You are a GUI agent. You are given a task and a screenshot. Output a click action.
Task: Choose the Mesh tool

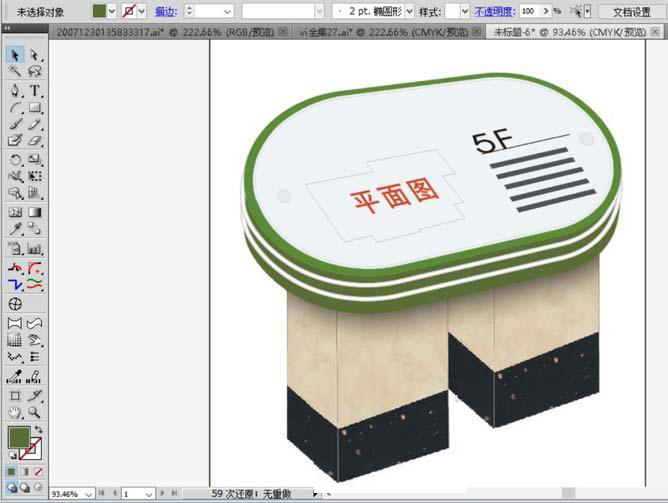pos(15,212)
